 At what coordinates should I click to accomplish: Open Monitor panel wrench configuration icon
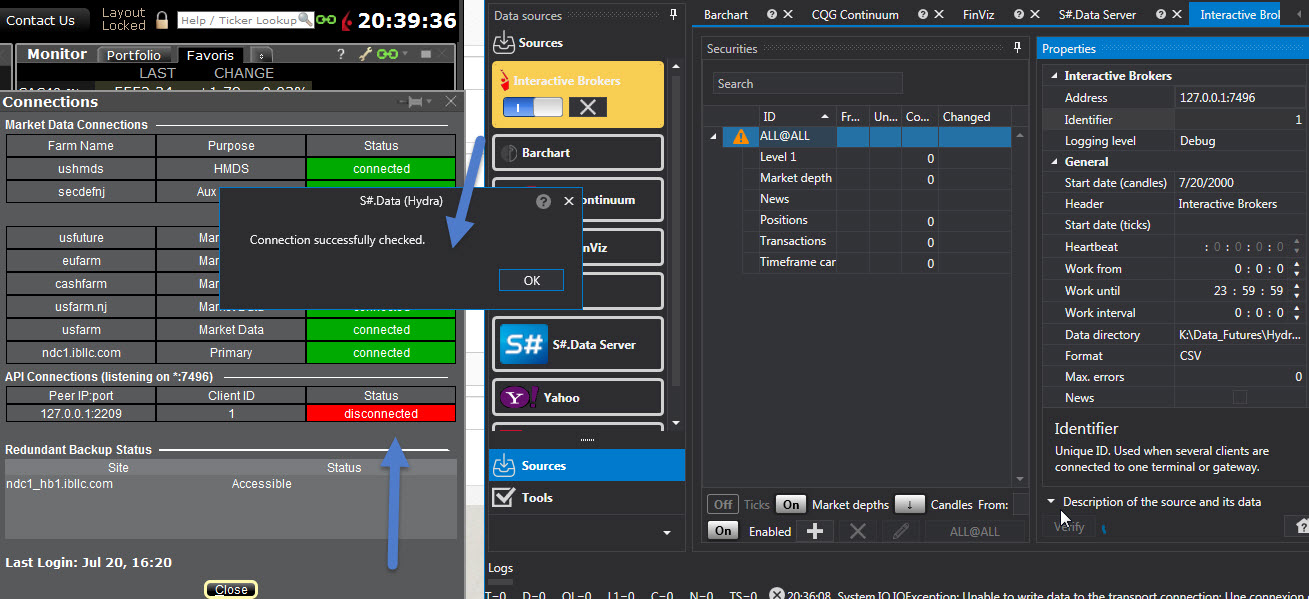366,55
